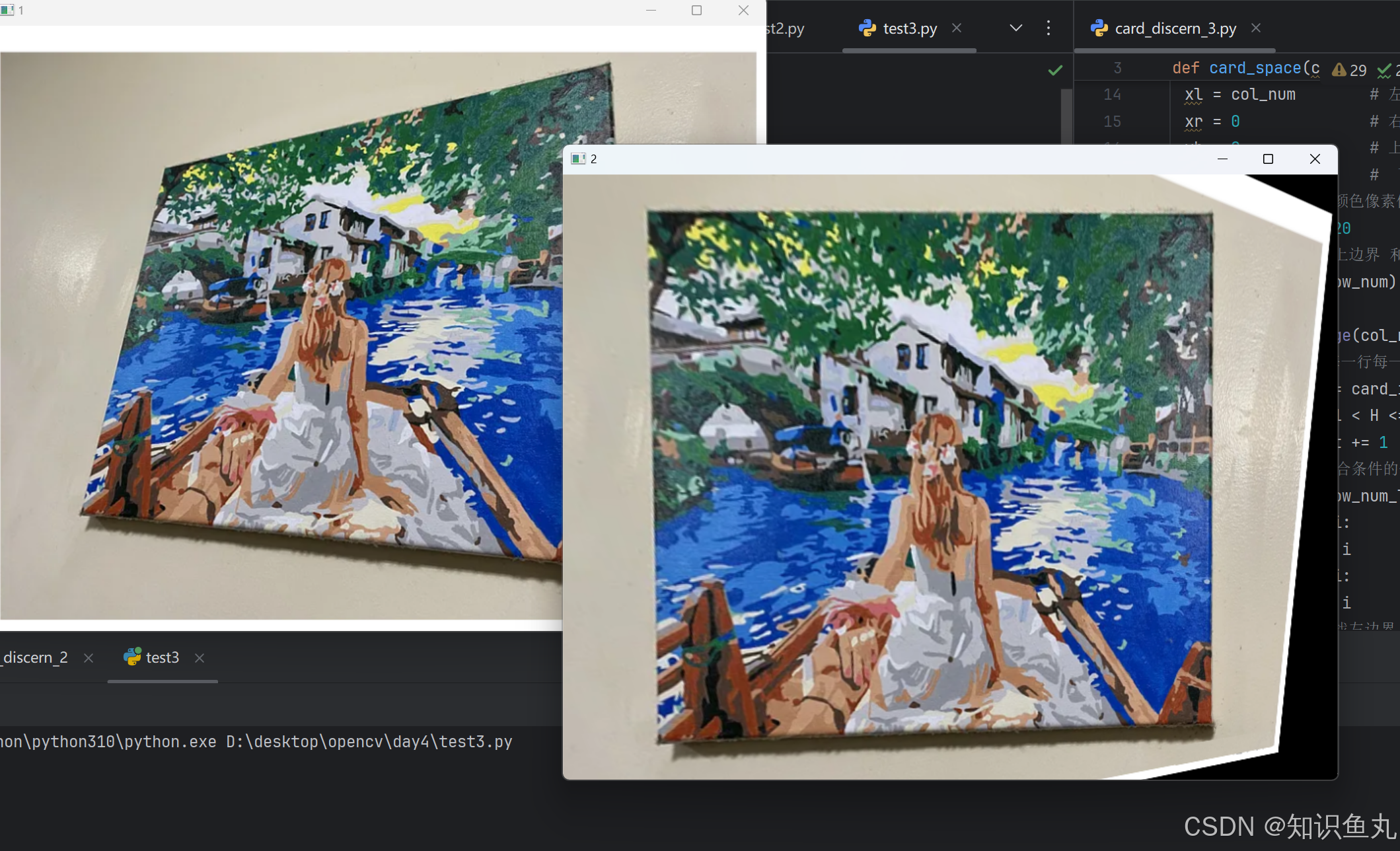Click the Python icon on test3 run tab
The image size is (1400, 851).
point(132,656)
